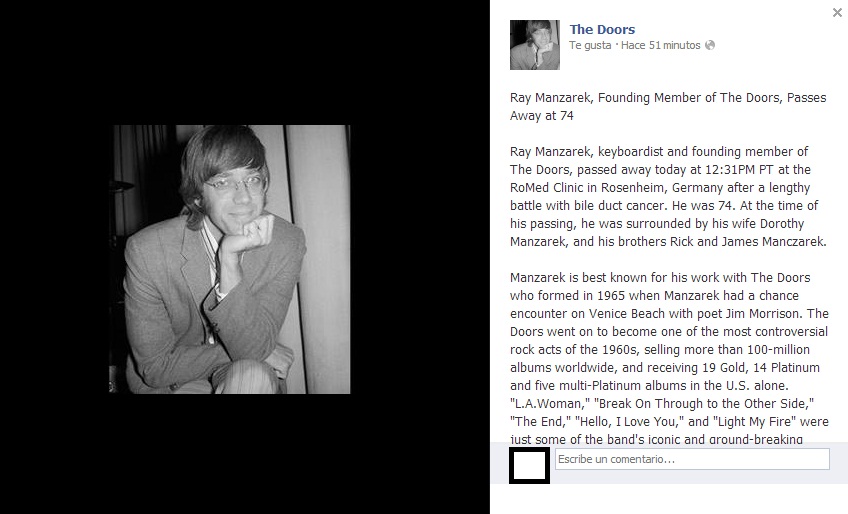This screenshot has height=514, width=848.
Task: Click the 'Passes Away at 74' headline
Action: pos(668,107)
